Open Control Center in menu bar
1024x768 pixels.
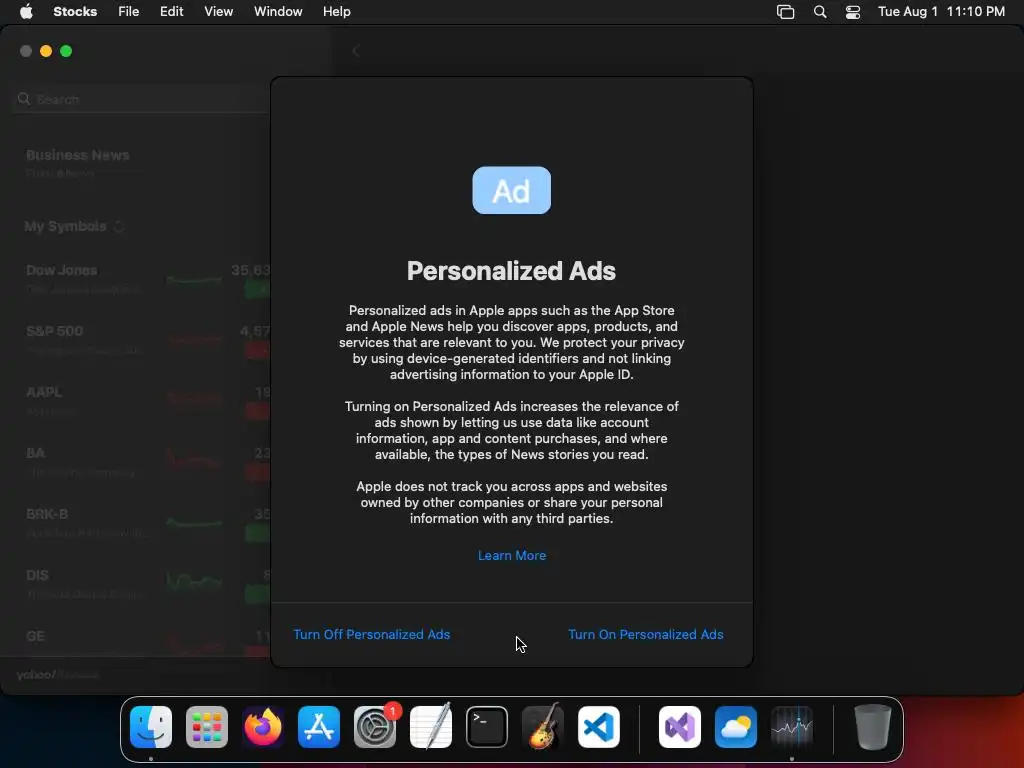point(852,12)
